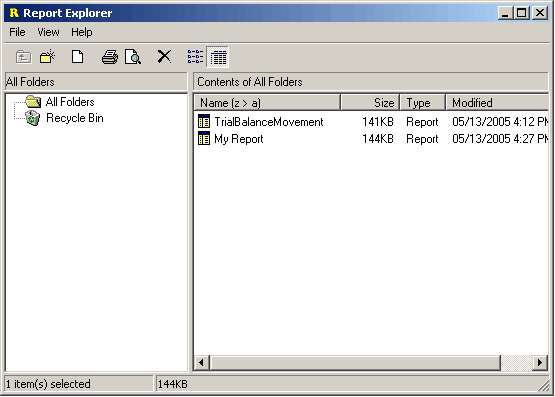Delete selected item with X icon

click(164, 57)
